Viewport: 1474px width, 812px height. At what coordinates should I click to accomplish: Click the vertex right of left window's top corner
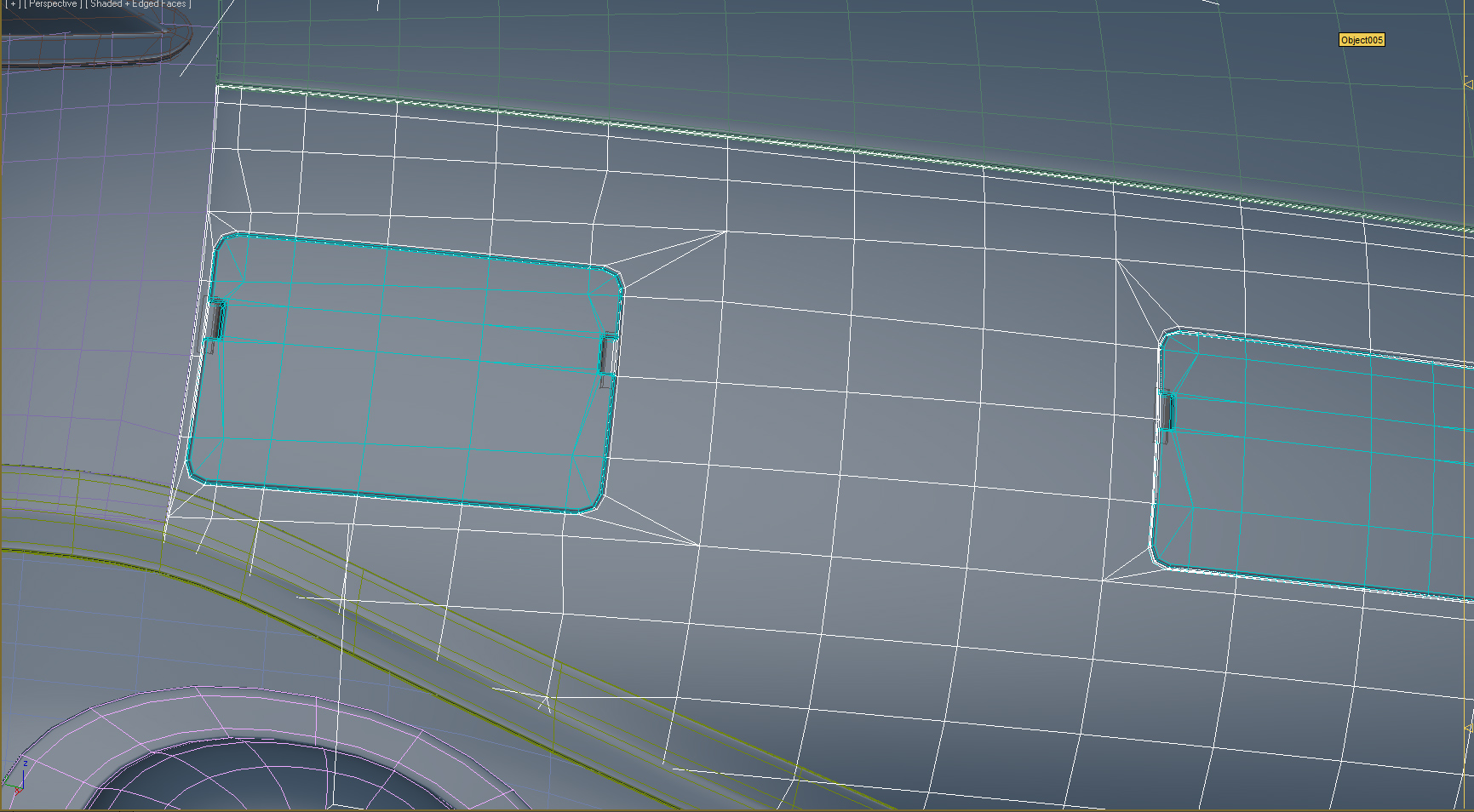point(726,231)
